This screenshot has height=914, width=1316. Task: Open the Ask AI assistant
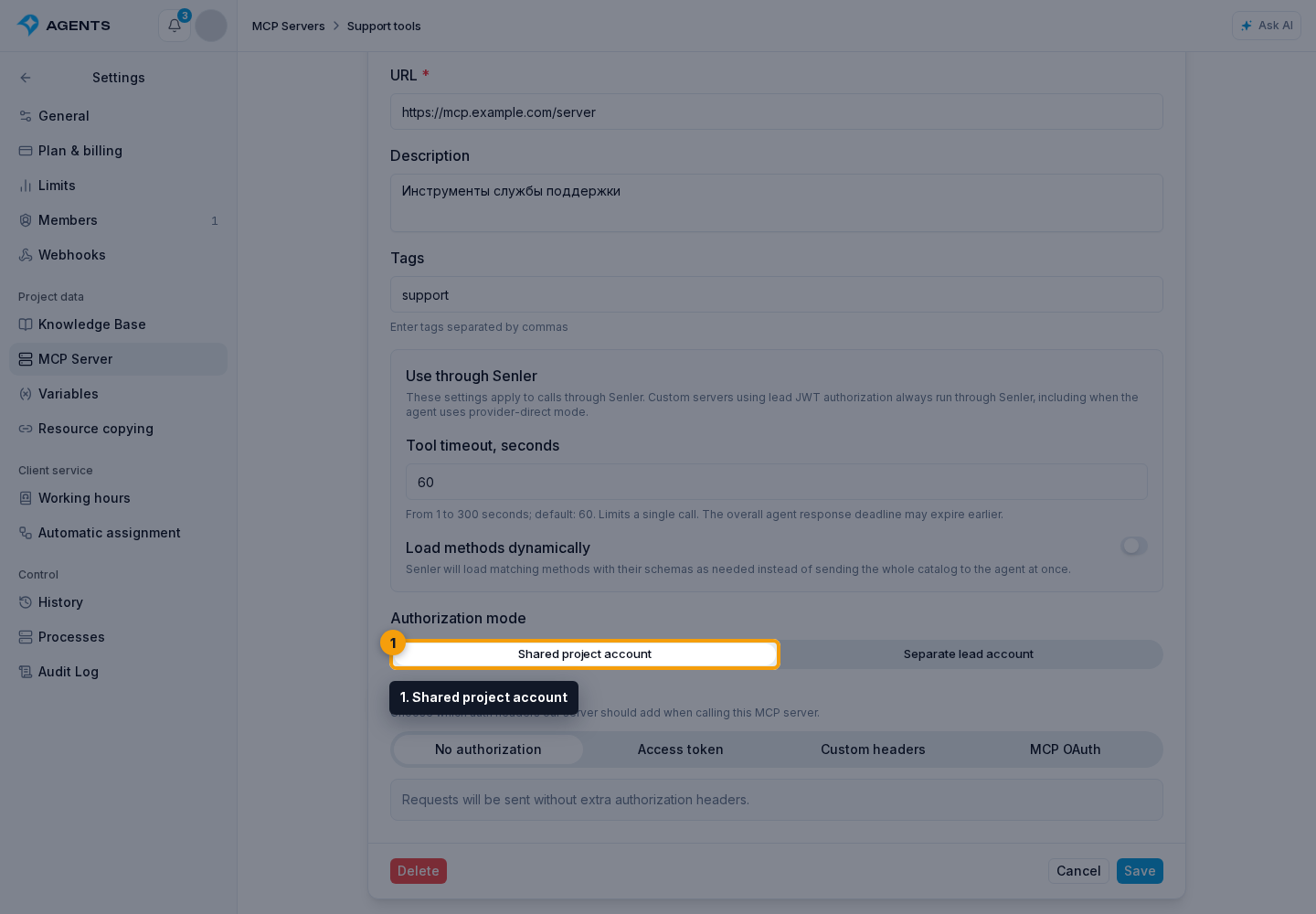(x=1267, y=26)
